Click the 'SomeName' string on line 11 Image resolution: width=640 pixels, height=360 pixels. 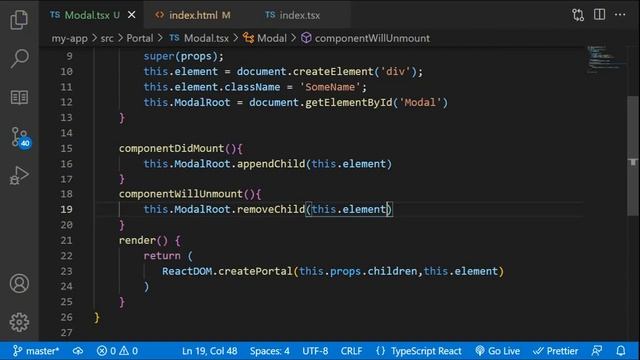tap(330, 87)
